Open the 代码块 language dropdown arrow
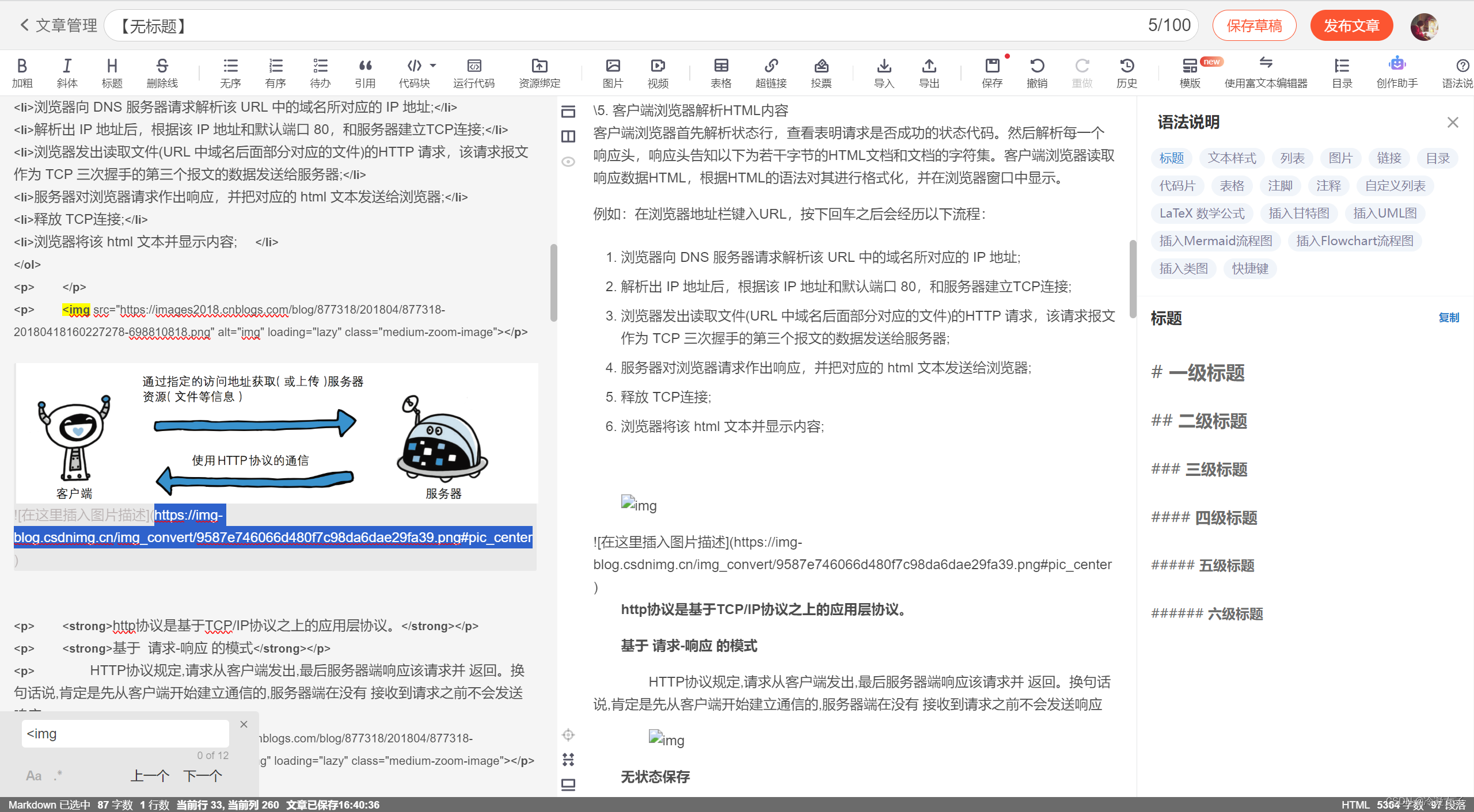 pos(434,65)
